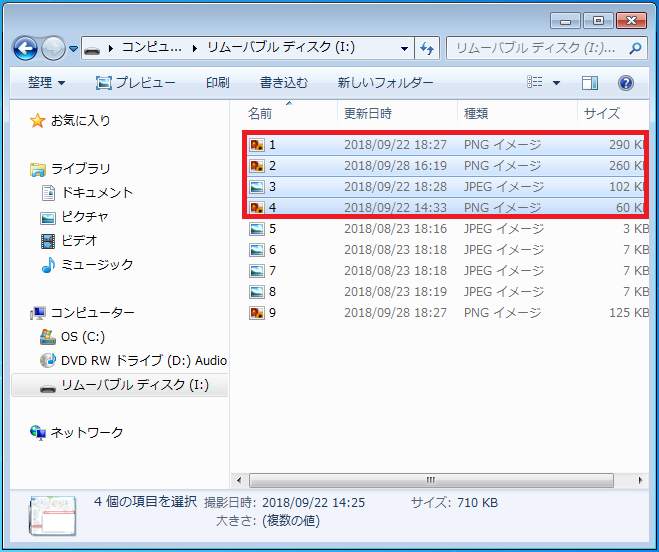Select コンピューター in navigation pane
659x552 pixels.
[x=92, y=312]
